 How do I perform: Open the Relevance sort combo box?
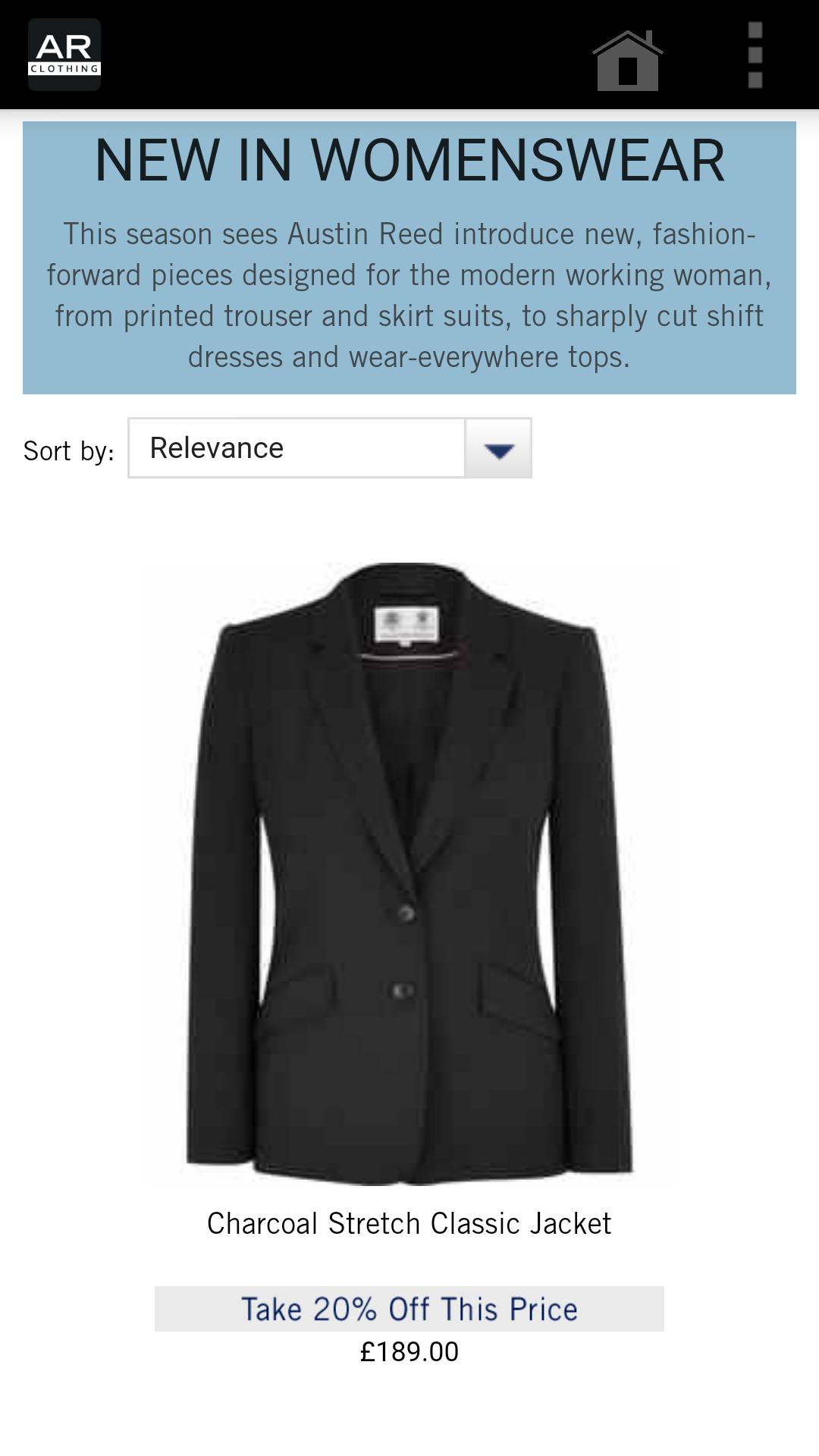(330, 448)
